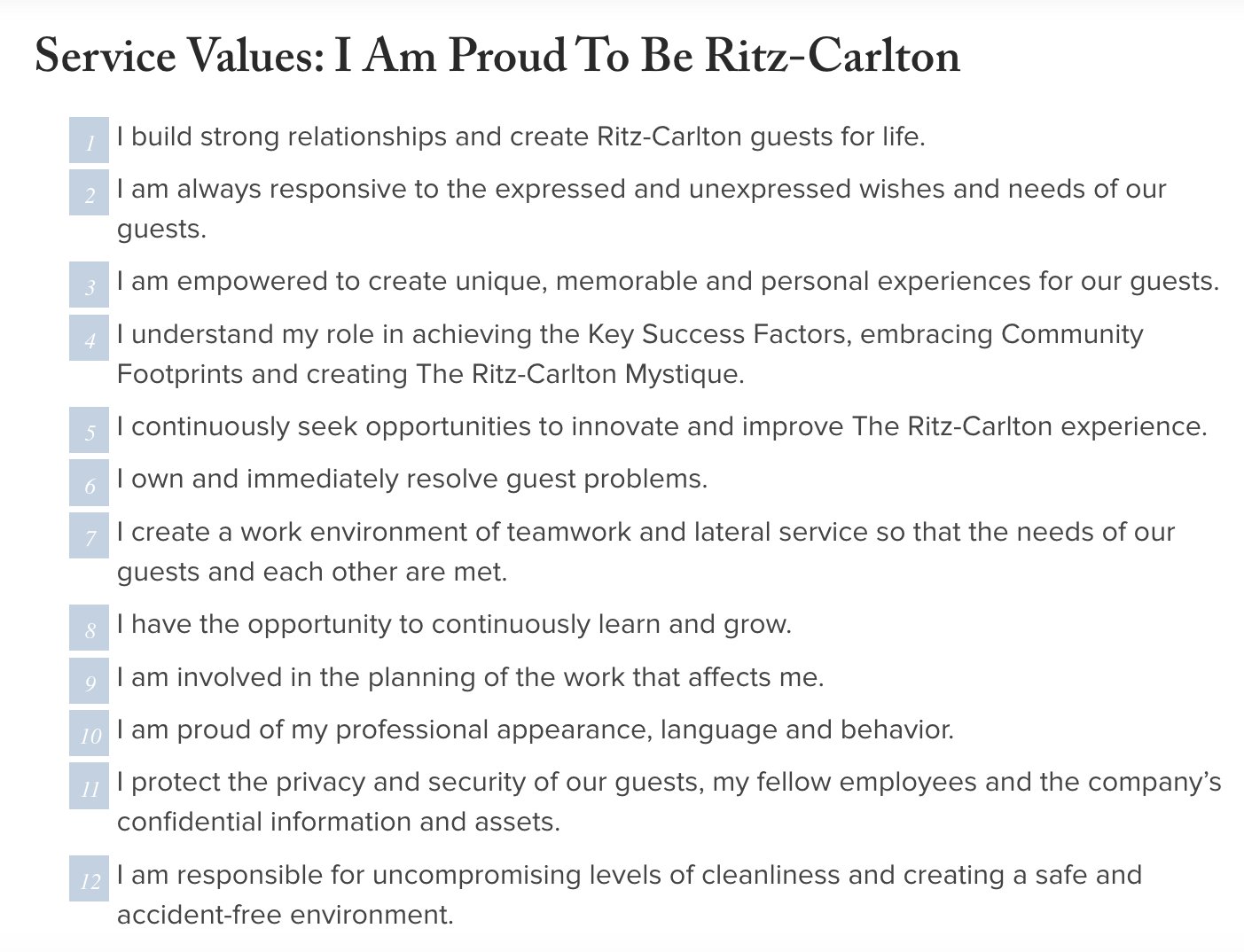Image resolution: width=1244 pixels, height=952 pixels.
Task: Click the "empowered to create unique" line
Action: pos(668,282)
